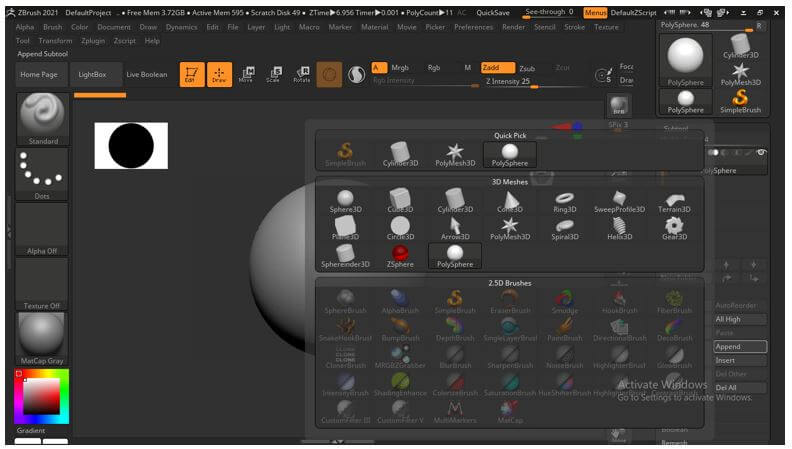Pick the Cone3D mesh

(x=510, y=202)
